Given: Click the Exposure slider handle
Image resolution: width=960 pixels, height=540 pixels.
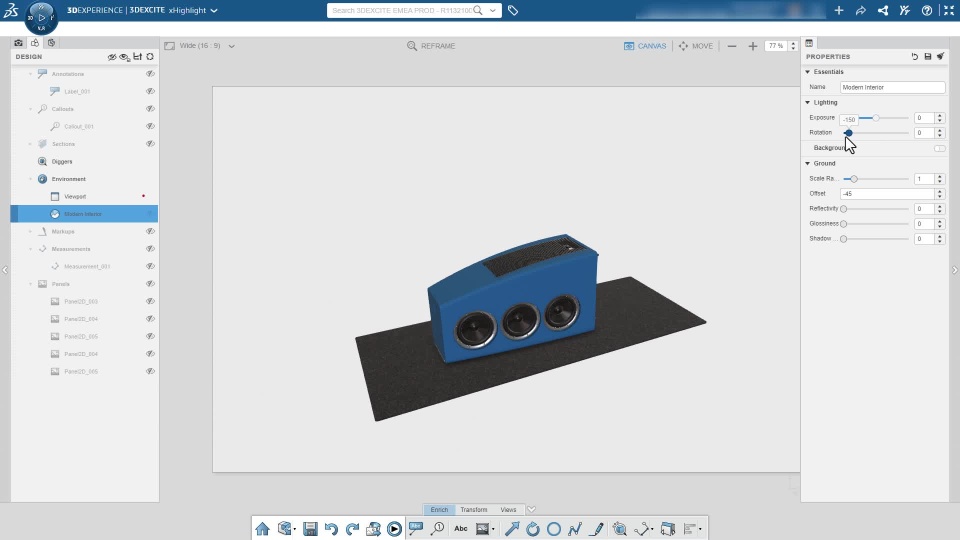Looking at the screenshot, I should [876, 118].
